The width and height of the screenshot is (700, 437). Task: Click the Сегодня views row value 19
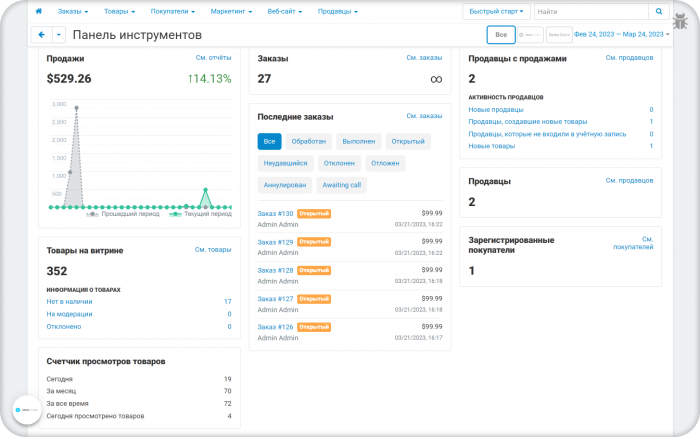(x=228, y=379)
